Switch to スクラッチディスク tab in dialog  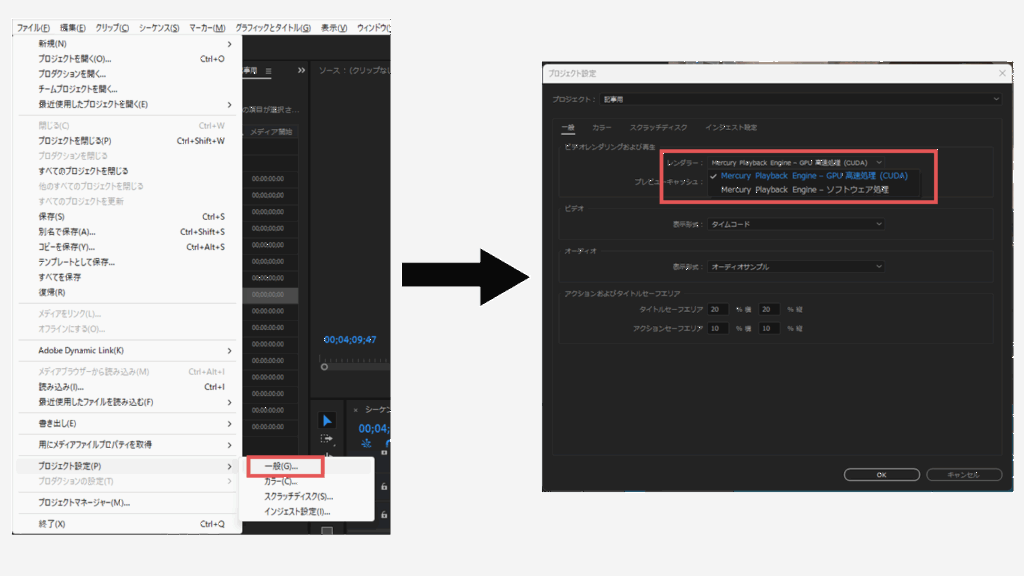pos(658,128)
